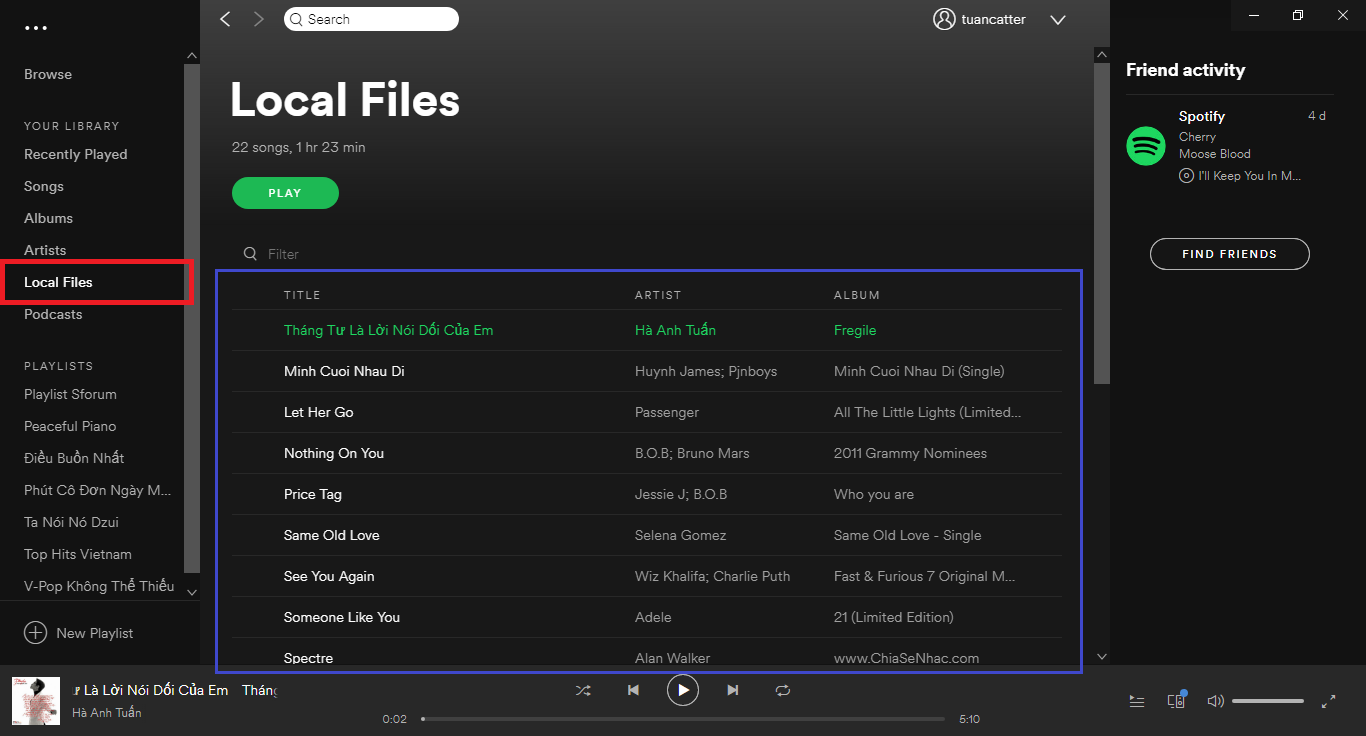Viewport: 1366px width, 736px height.
Task: Sort by the TITLE column header
Action: point(302,295)
